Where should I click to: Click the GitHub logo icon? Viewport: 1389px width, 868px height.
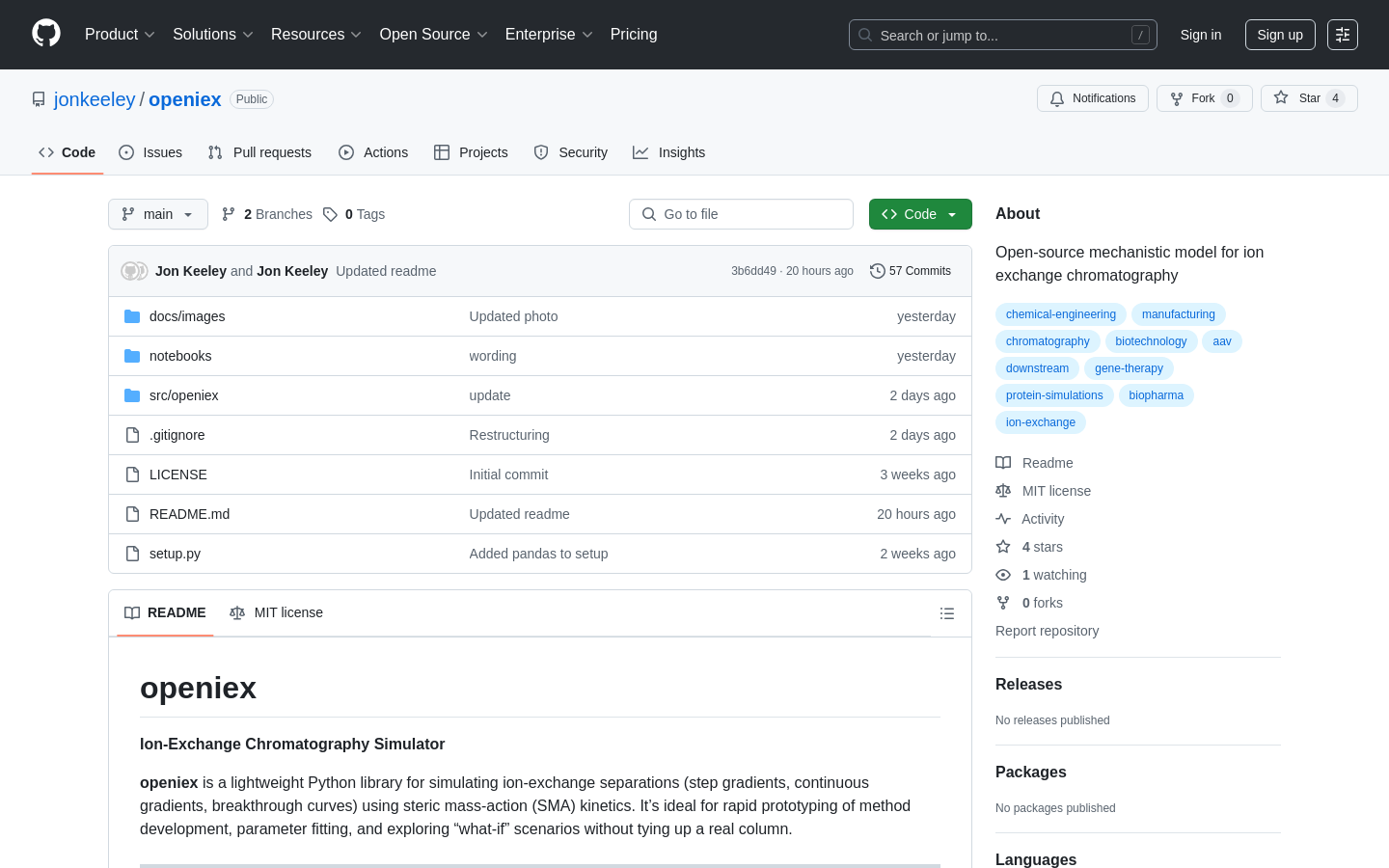coord(46,34)
